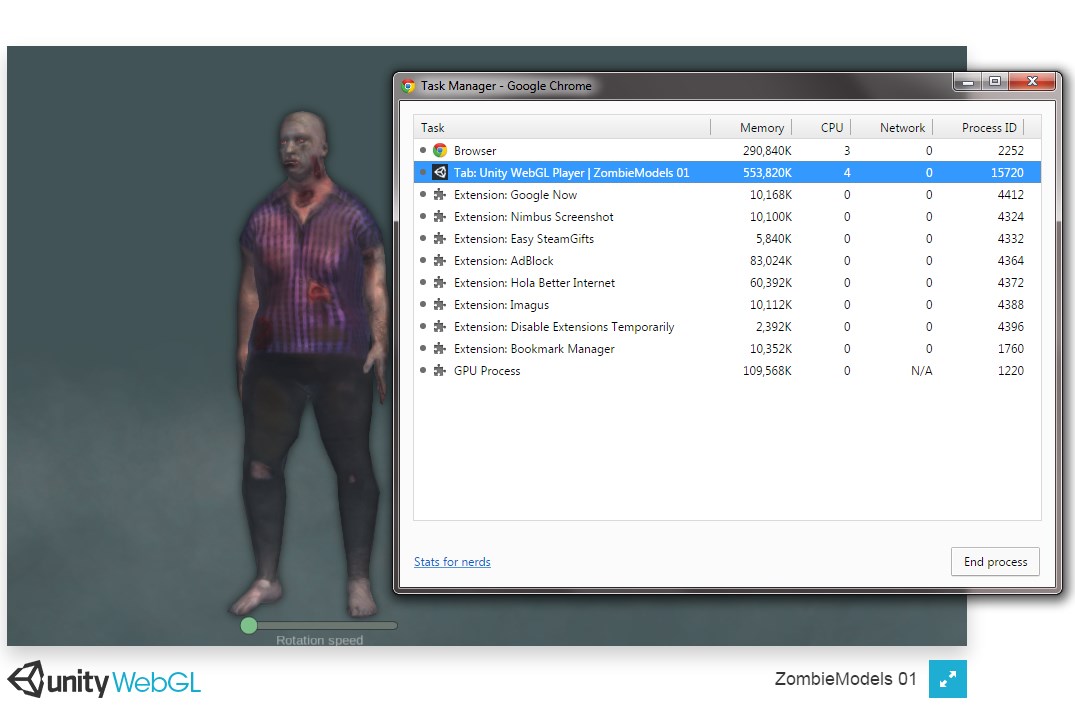This screenshot has width=1075, height=707.
Task: Sort by the CPU column header
Action: tap(821, 128)
